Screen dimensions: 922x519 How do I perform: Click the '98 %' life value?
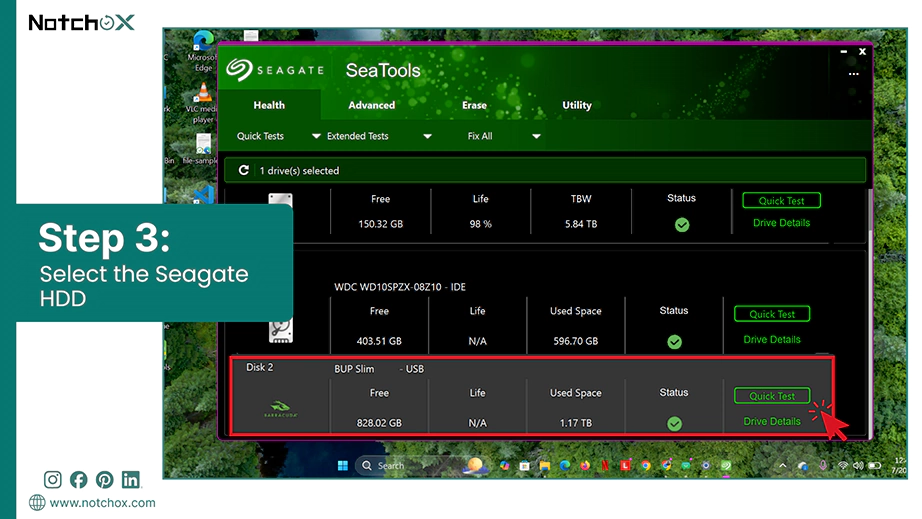(x=480, y=224)
